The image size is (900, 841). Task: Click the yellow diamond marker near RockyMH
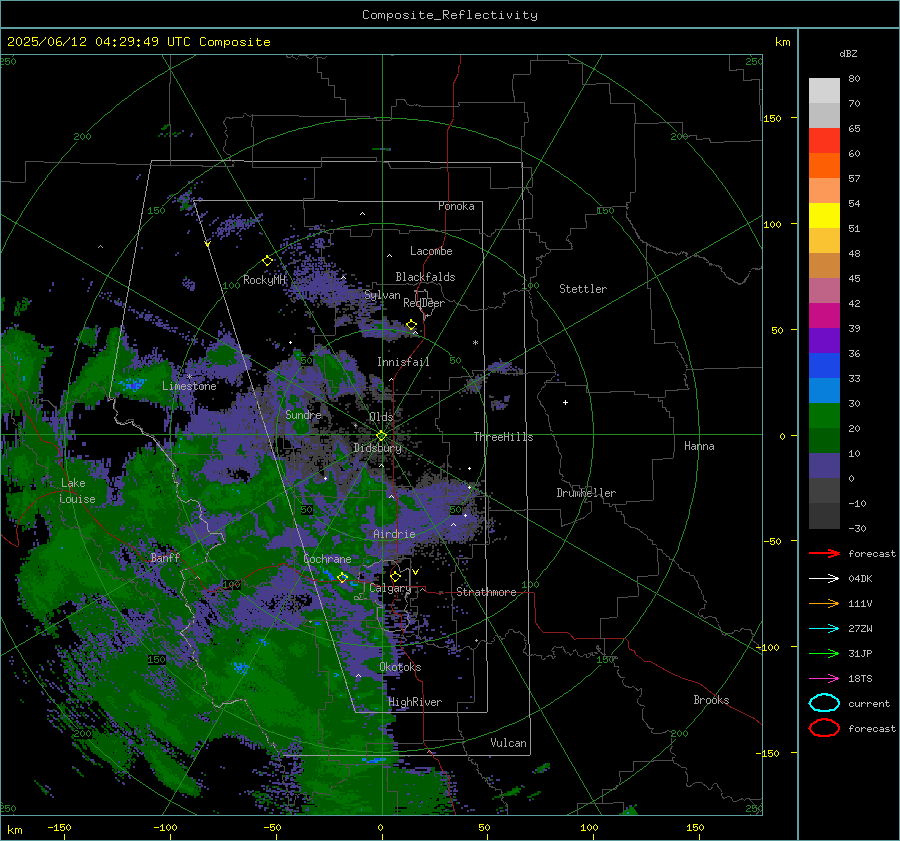267,261
